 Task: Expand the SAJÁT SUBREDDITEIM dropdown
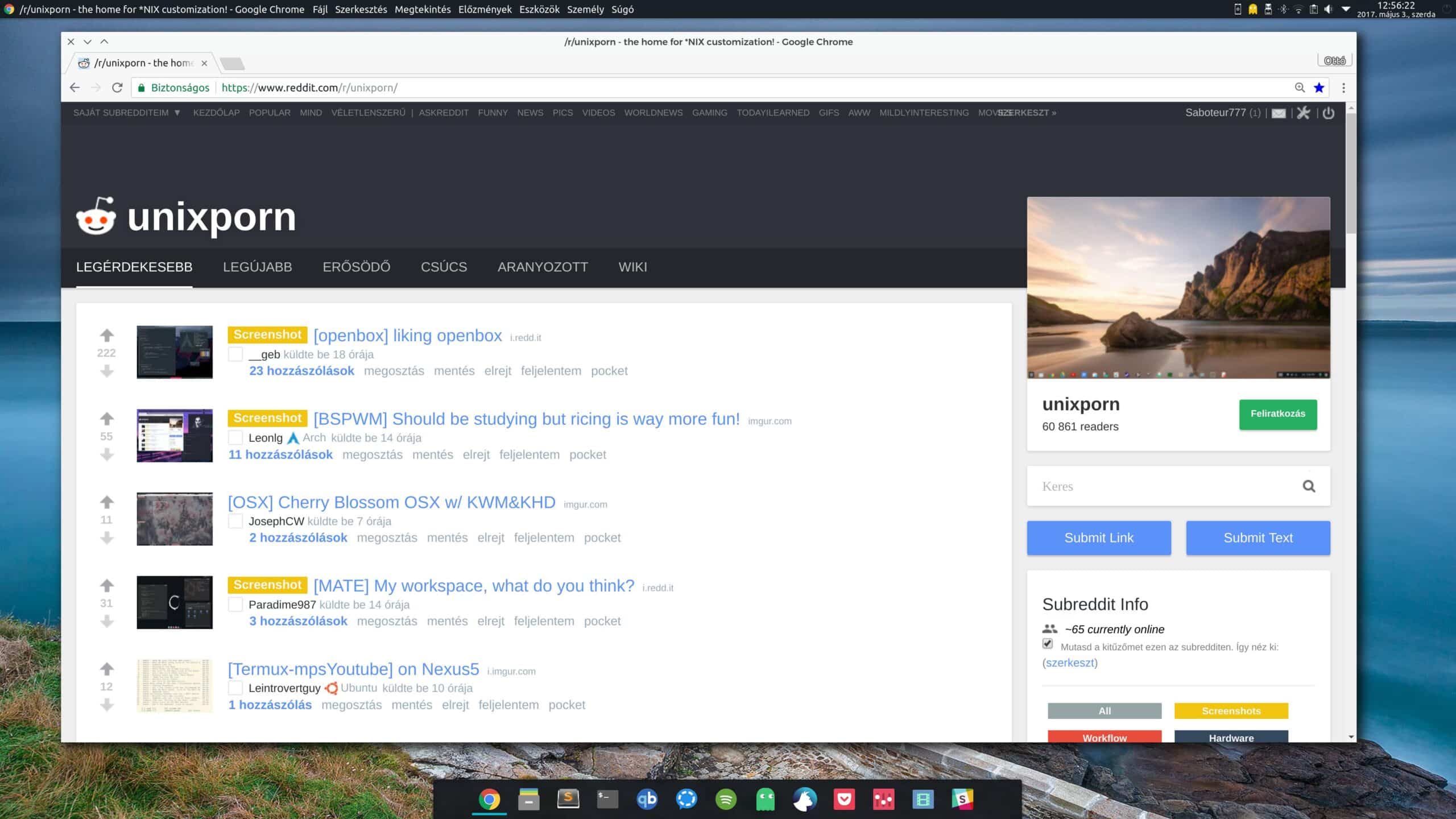coord(127,113)
